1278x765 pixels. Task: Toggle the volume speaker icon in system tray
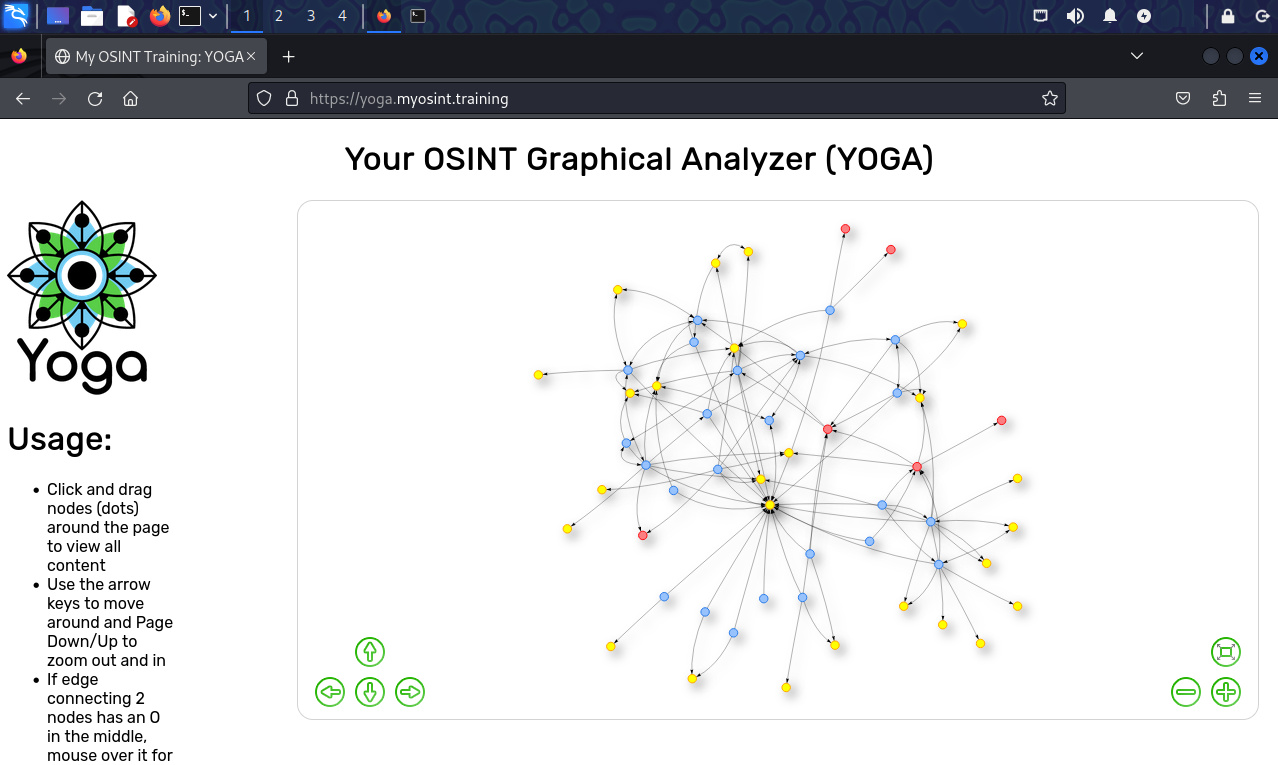click(x=1075, y=16)
